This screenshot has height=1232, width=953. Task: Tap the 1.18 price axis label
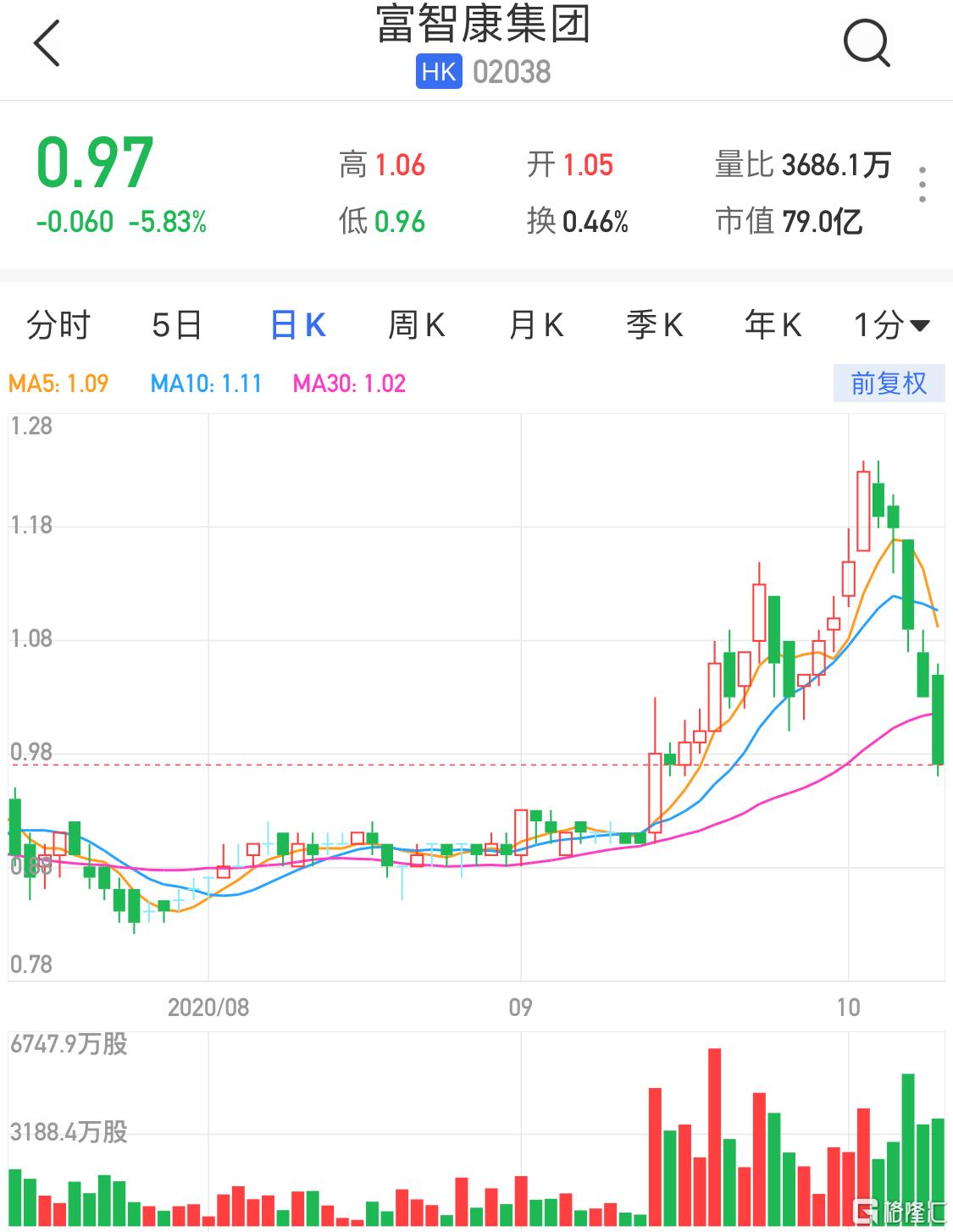click(x=31, y=526)
